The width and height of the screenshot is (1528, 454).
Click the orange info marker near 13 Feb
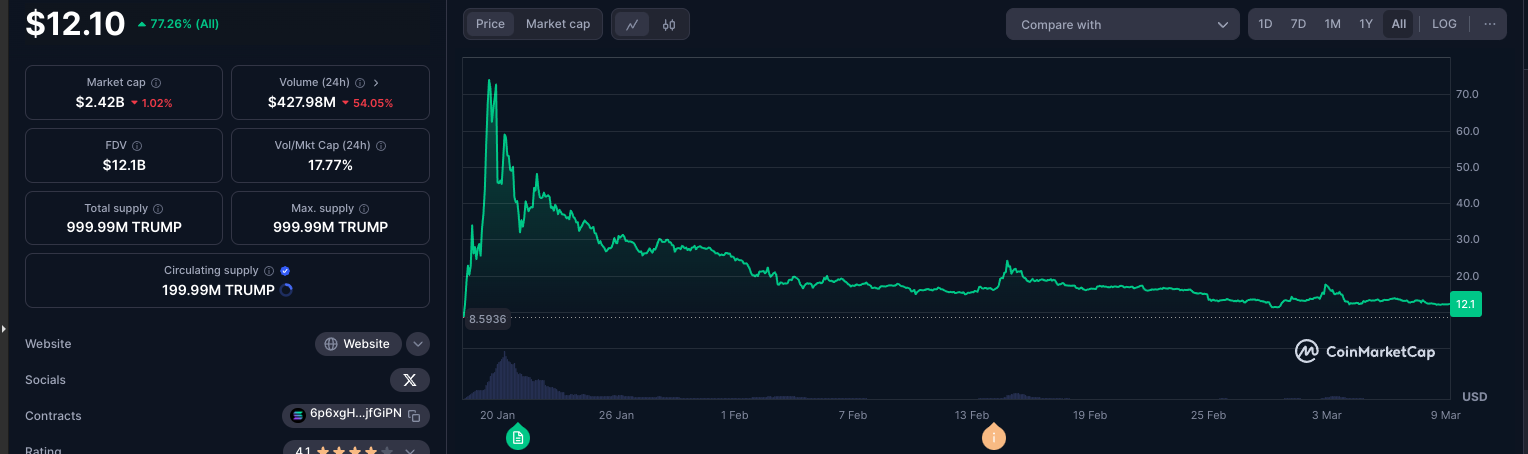click(x=993, y=437)
